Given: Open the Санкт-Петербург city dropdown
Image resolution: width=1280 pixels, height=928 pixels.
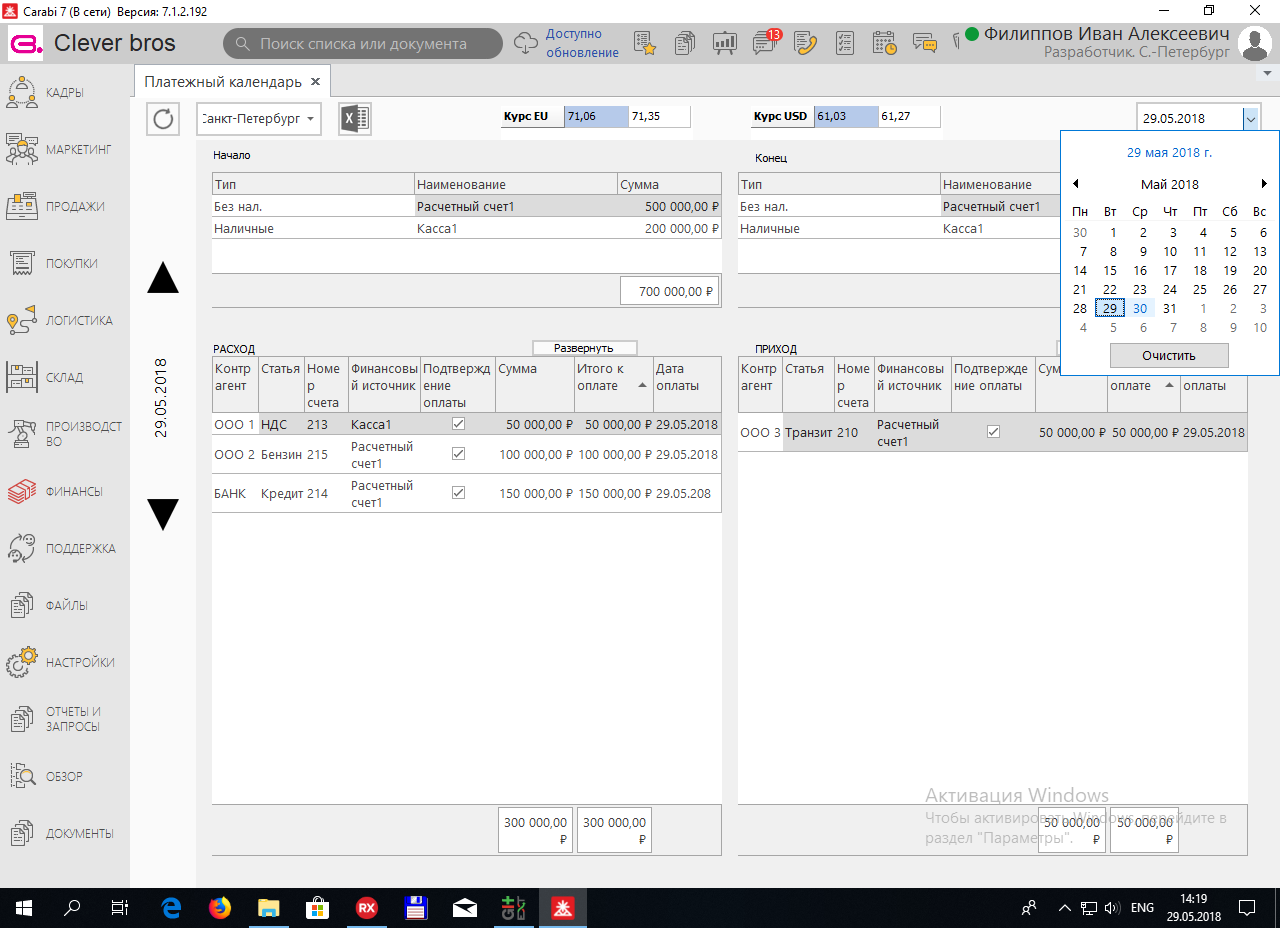Looking at the screenshot, I should point(259,119).
